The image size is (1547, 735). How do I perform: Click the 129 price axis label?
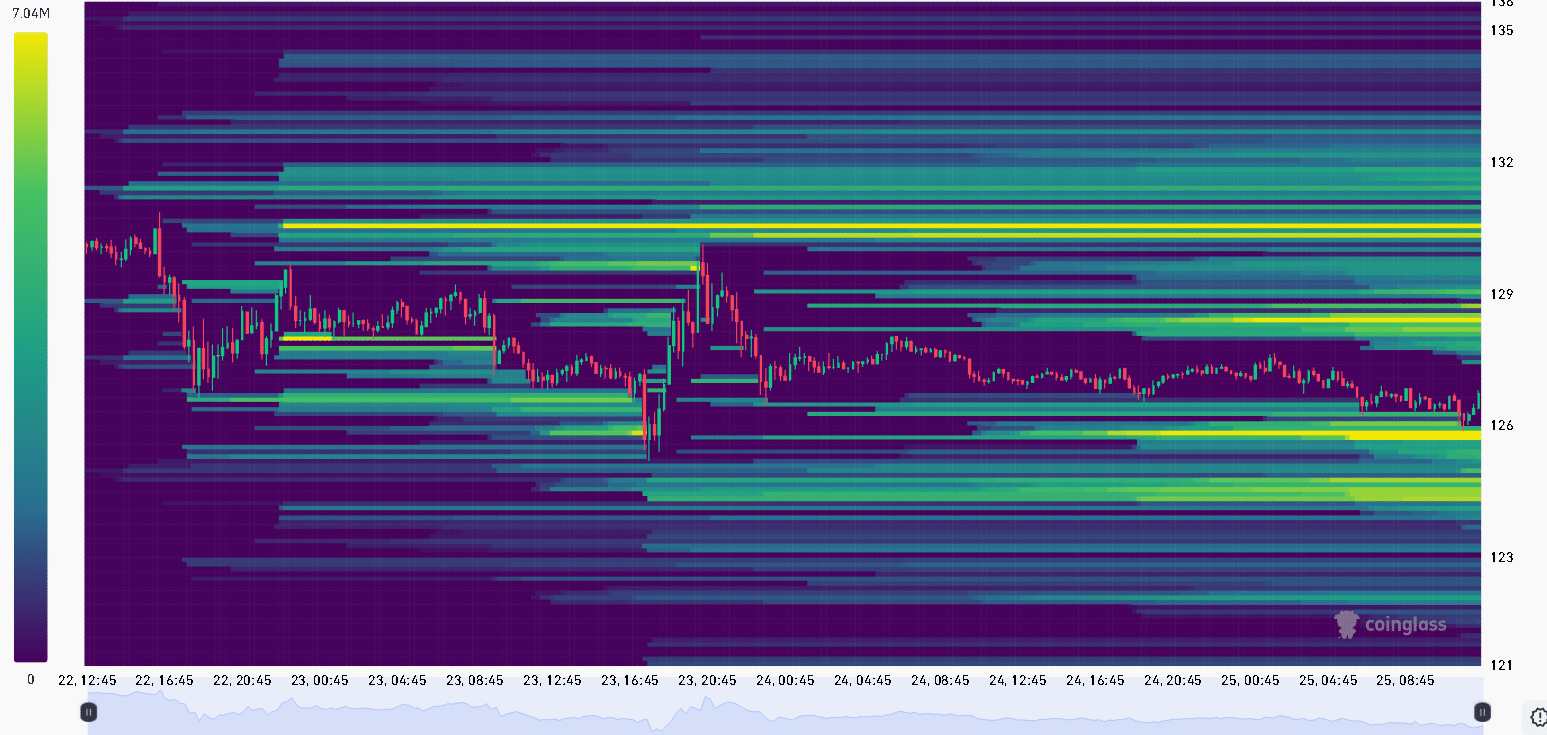click(1500, 294)
